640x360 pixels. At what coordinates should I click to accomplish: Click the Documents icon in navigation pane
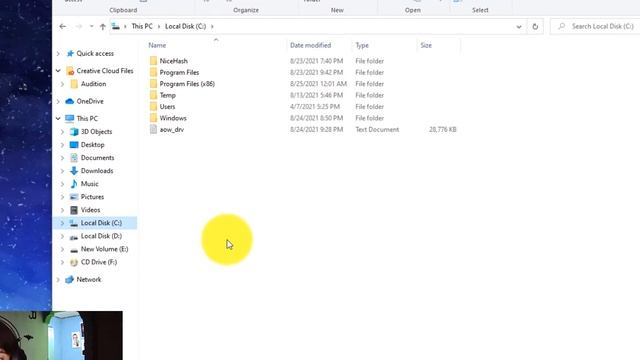pos(74,158)
